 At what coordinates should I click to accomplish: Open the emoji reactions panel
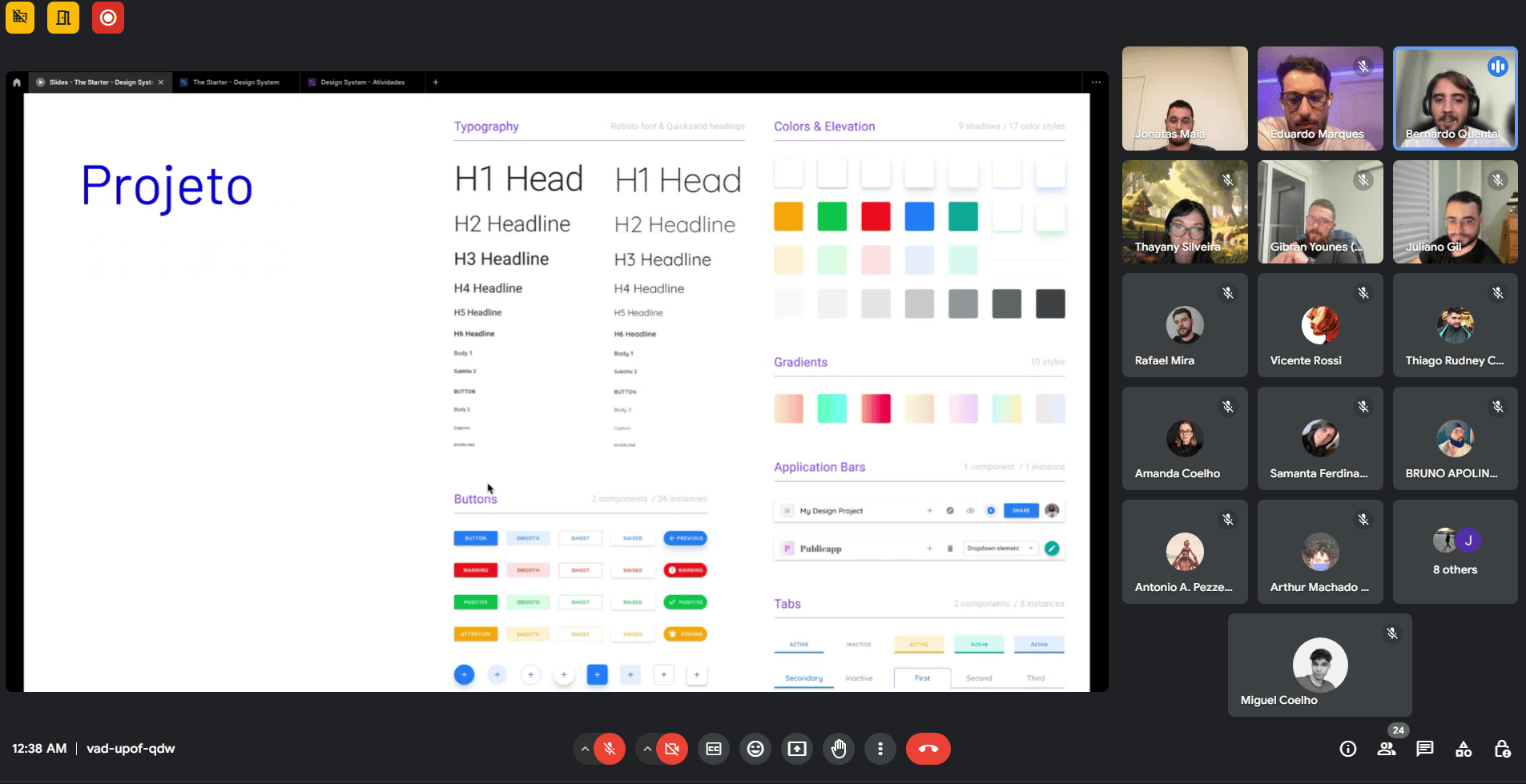[755, 749]
